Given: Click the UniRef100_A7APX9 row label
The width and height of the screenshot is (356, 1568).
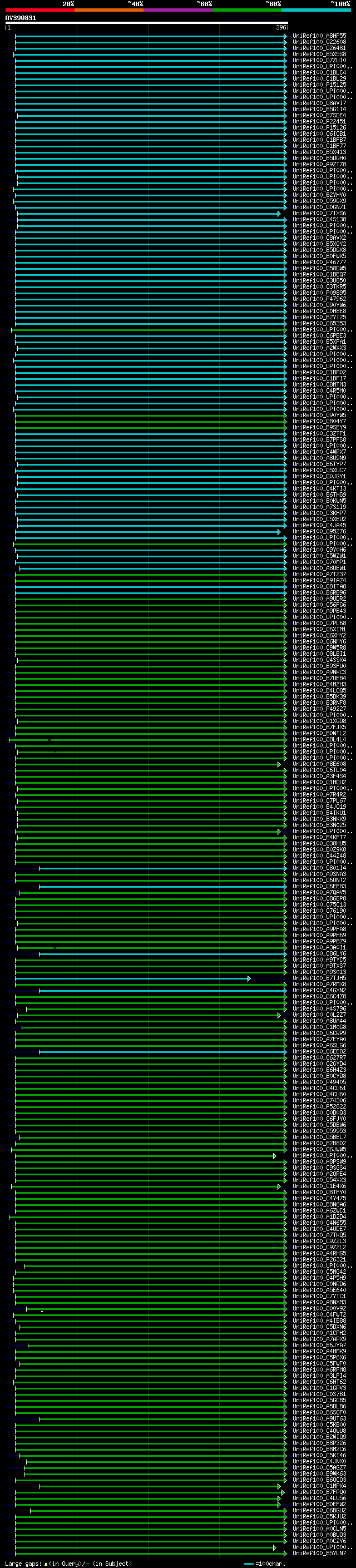Looking at the screenshot, I should [319, 1340].
